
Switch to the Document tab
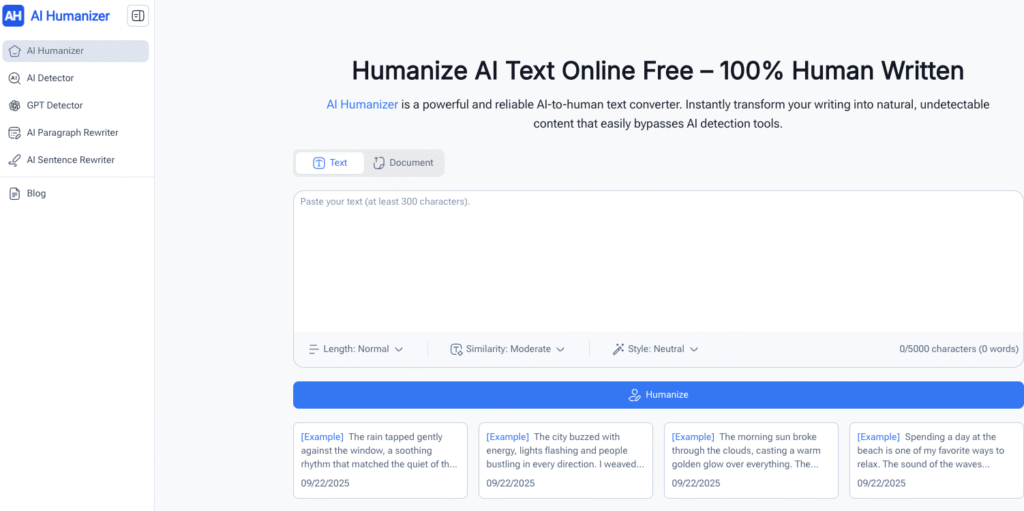coord(403,163)
